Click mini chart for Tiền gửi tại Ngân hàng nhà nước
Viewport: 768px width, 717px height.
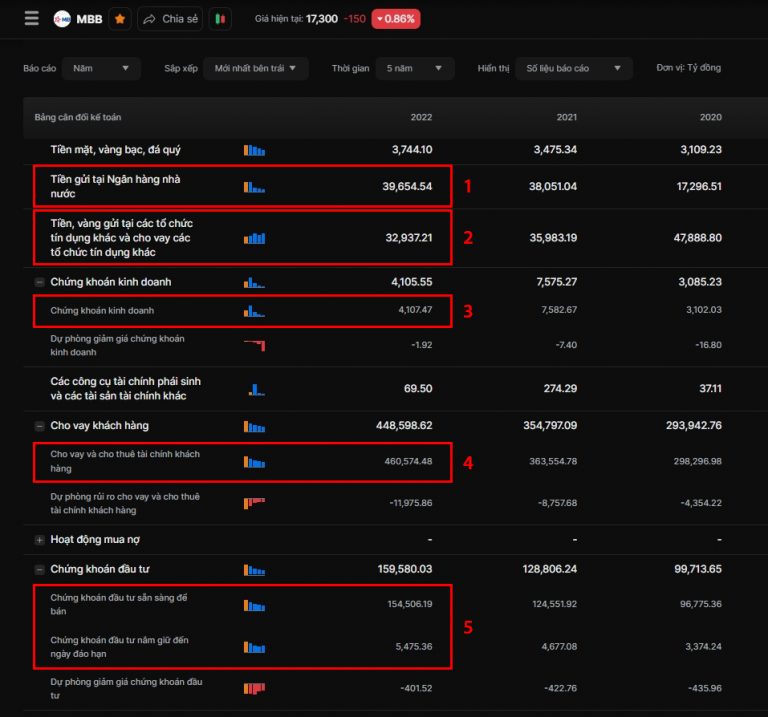[254, 186]
